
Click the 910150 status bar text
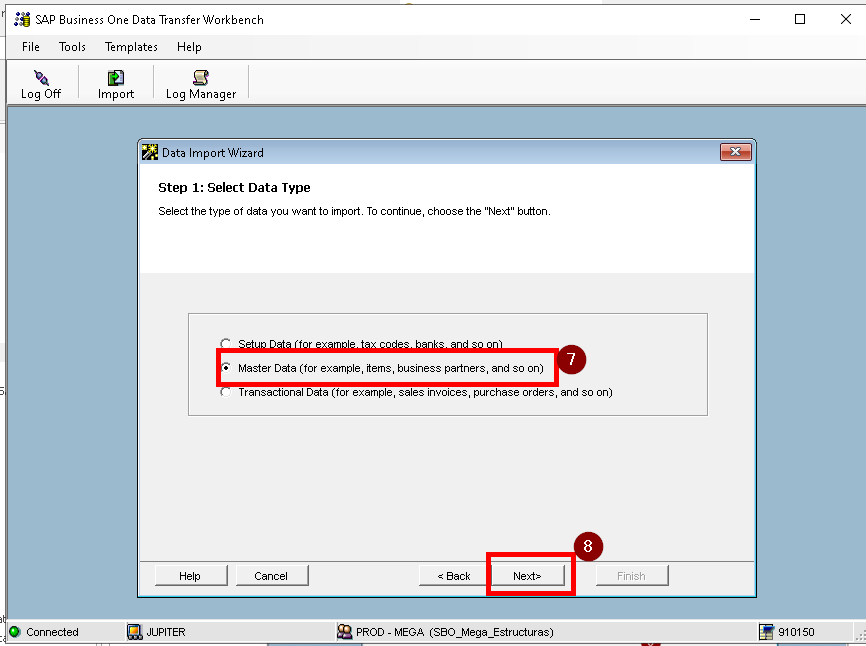796,632
